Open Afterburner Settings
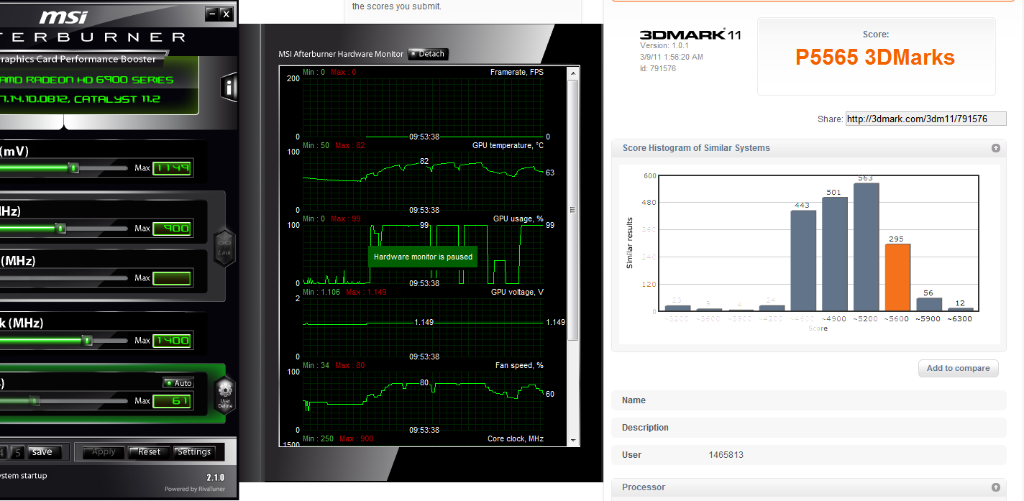The height and width of the screenshot is (501, 1024). [193, 452]
